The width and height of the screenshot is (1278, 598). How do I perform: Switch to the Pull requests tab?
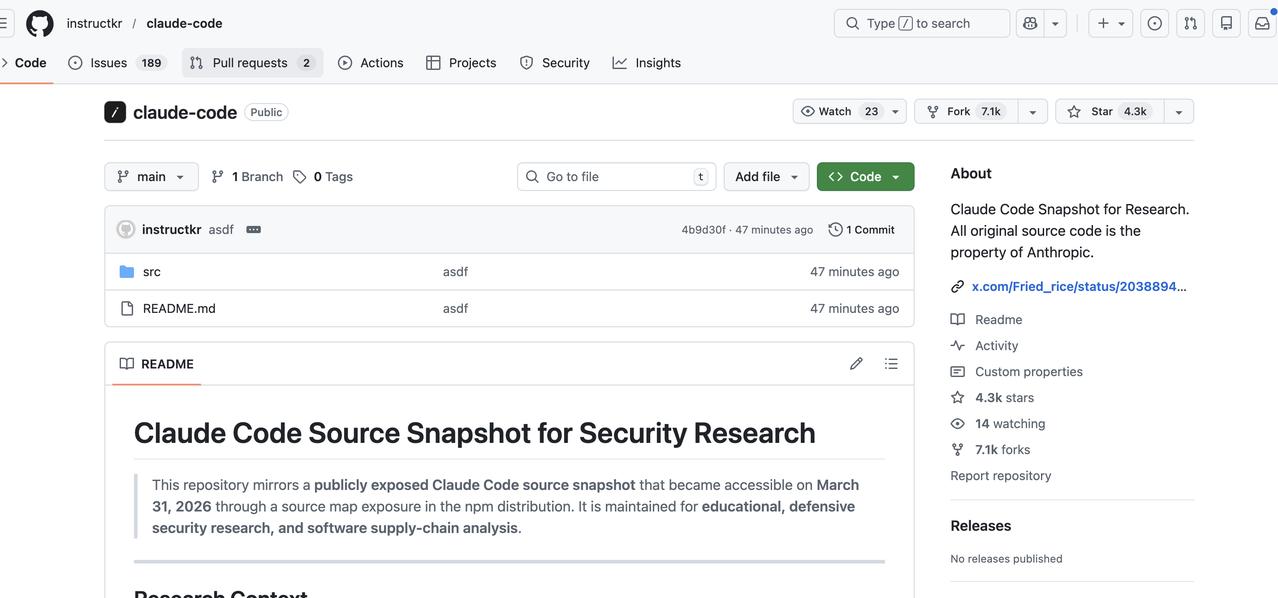point(252,63)
